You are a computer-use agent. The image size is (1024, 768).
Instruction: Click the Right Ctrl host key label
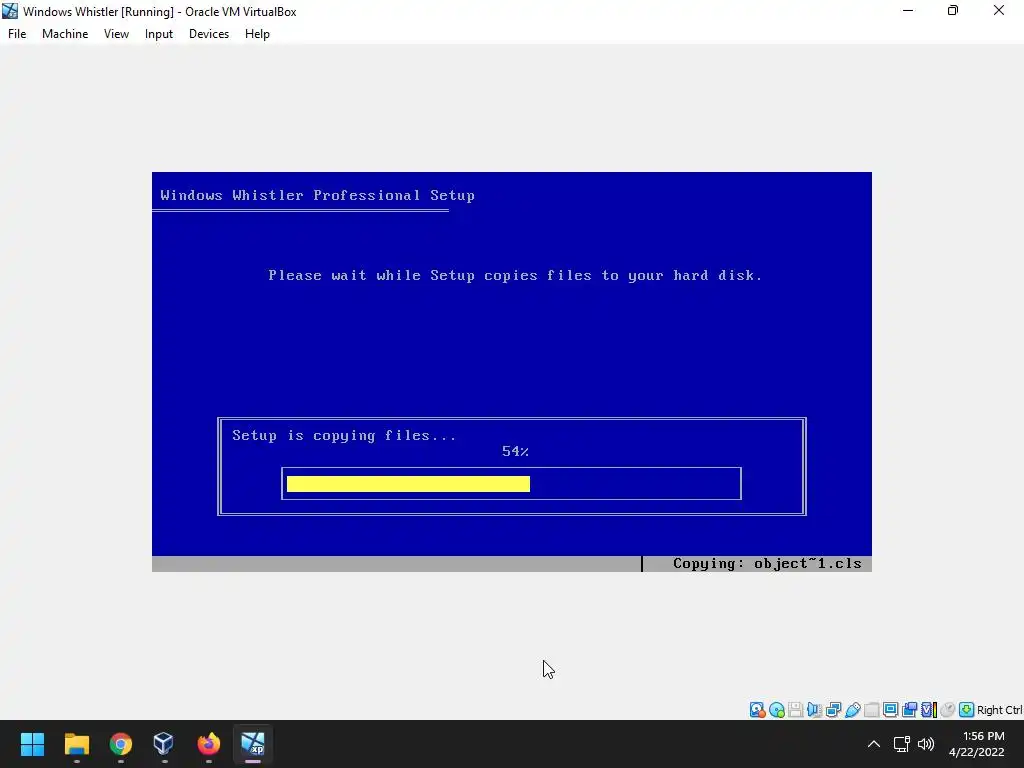pyautogui.click(x=1000, y=710)
